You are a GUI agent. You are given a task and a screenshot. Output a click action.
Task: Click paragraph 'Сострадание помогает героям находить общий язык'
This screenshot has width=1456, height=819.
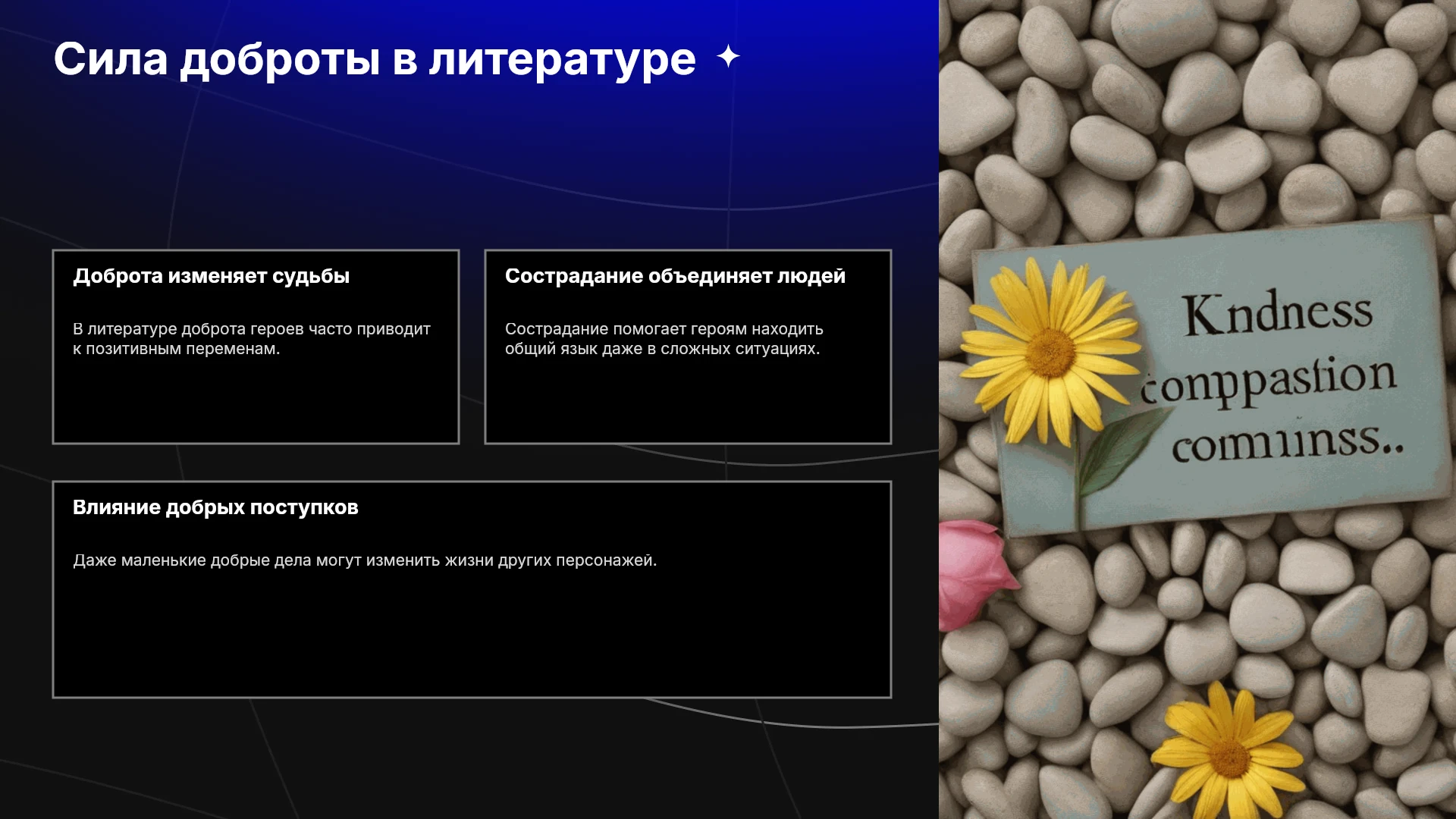(664, 339)
